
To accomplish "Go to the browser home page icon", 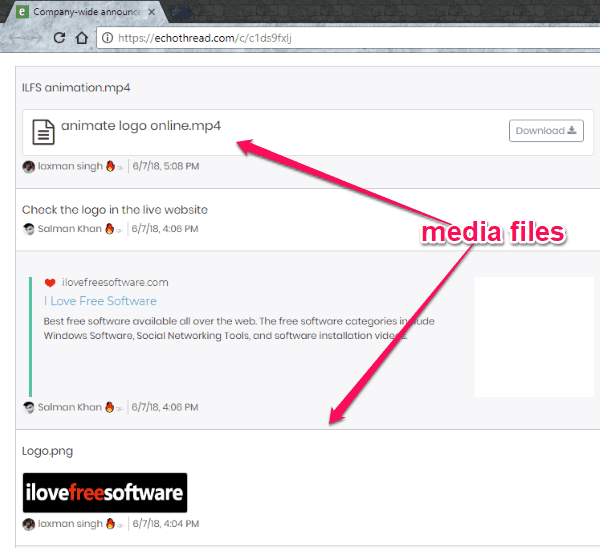I will [82, 38].
